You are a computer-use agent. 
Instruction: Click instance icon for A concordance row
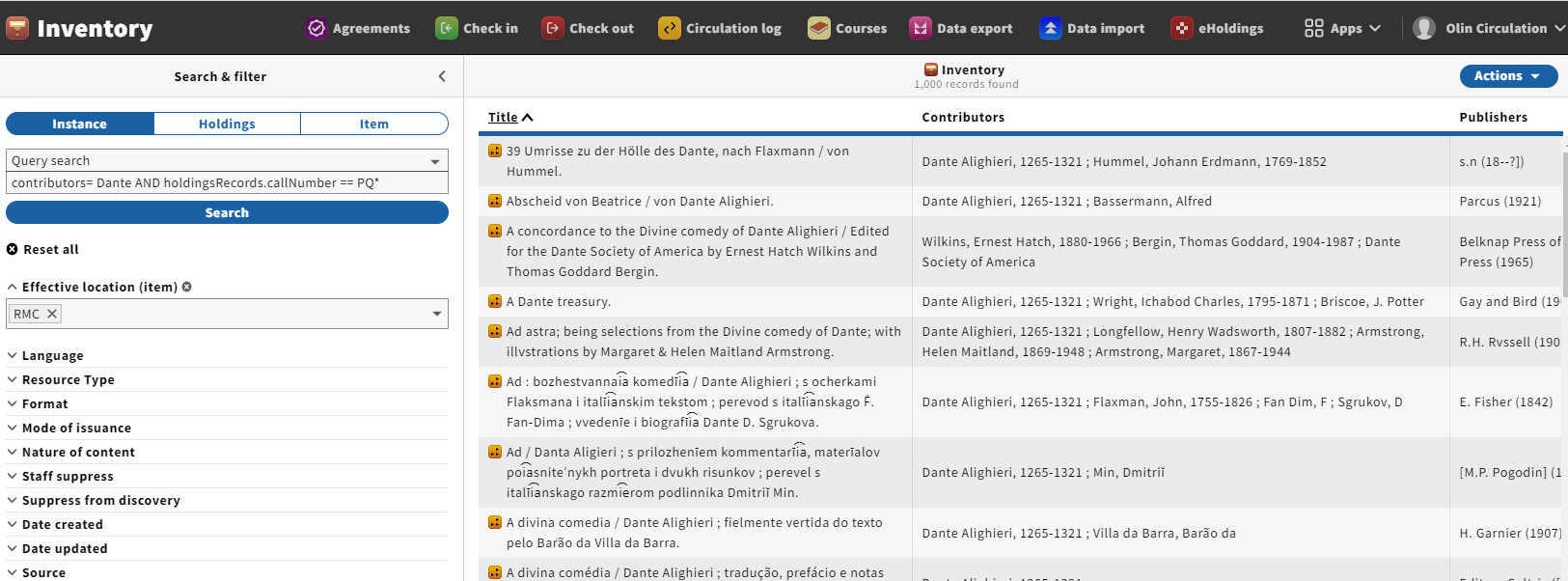495,231
